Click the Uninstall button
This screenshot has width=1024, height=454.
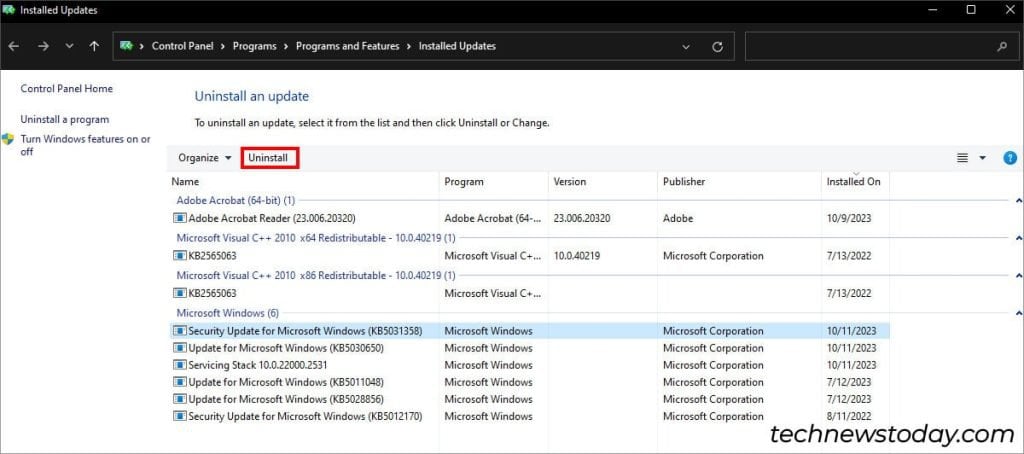click(270, 158)
